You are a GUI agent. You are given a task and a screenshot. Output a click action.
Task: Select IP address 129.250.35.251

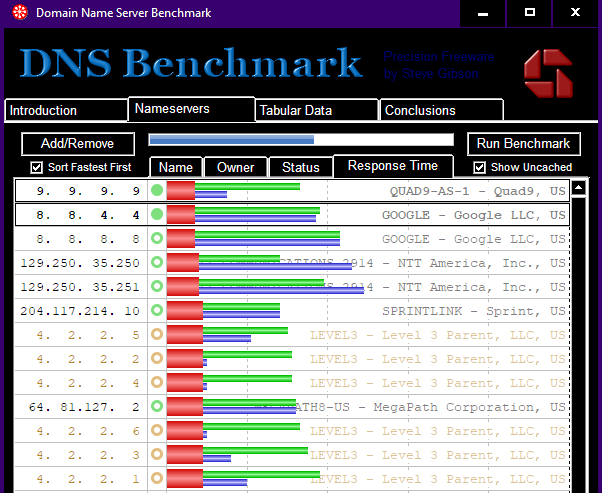[x=81, y=287]
